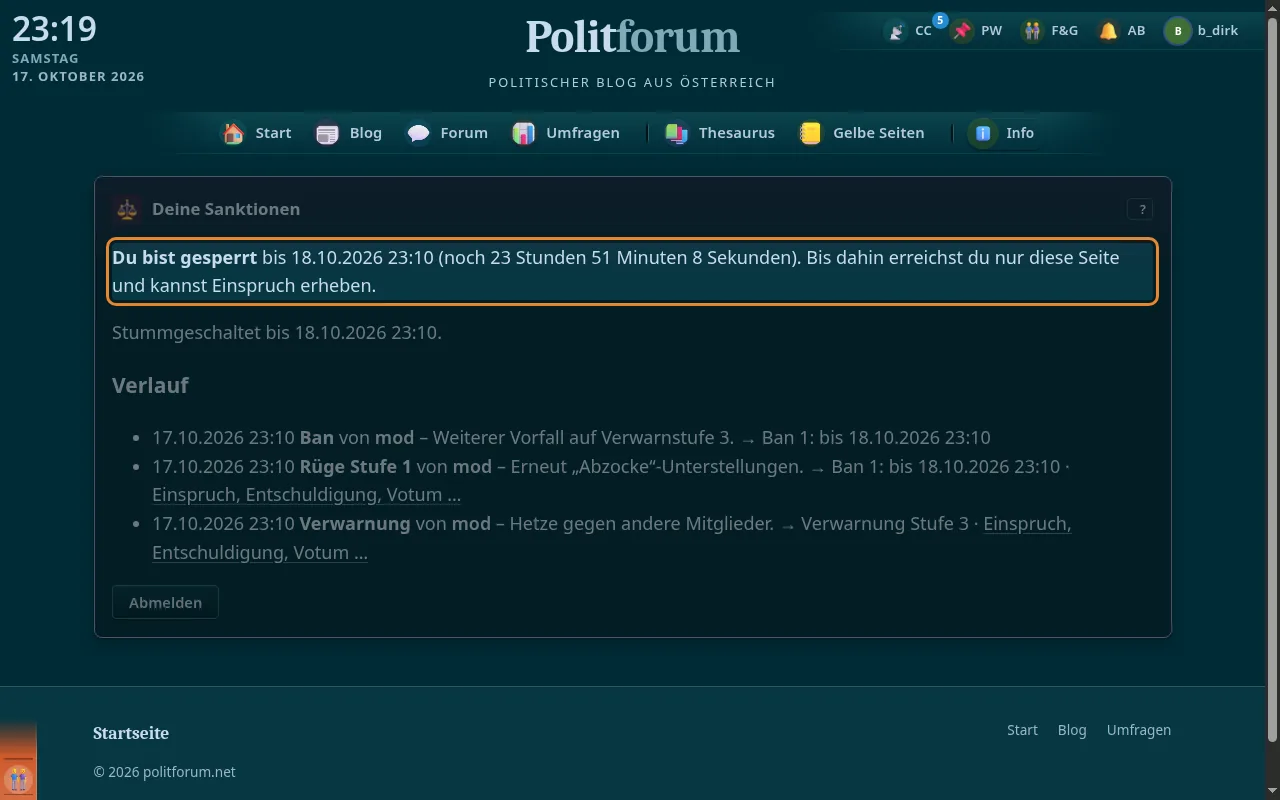Go to the Politforum logo home link
The width and height of the screenshot is (1280, 800).
(632, 37)
